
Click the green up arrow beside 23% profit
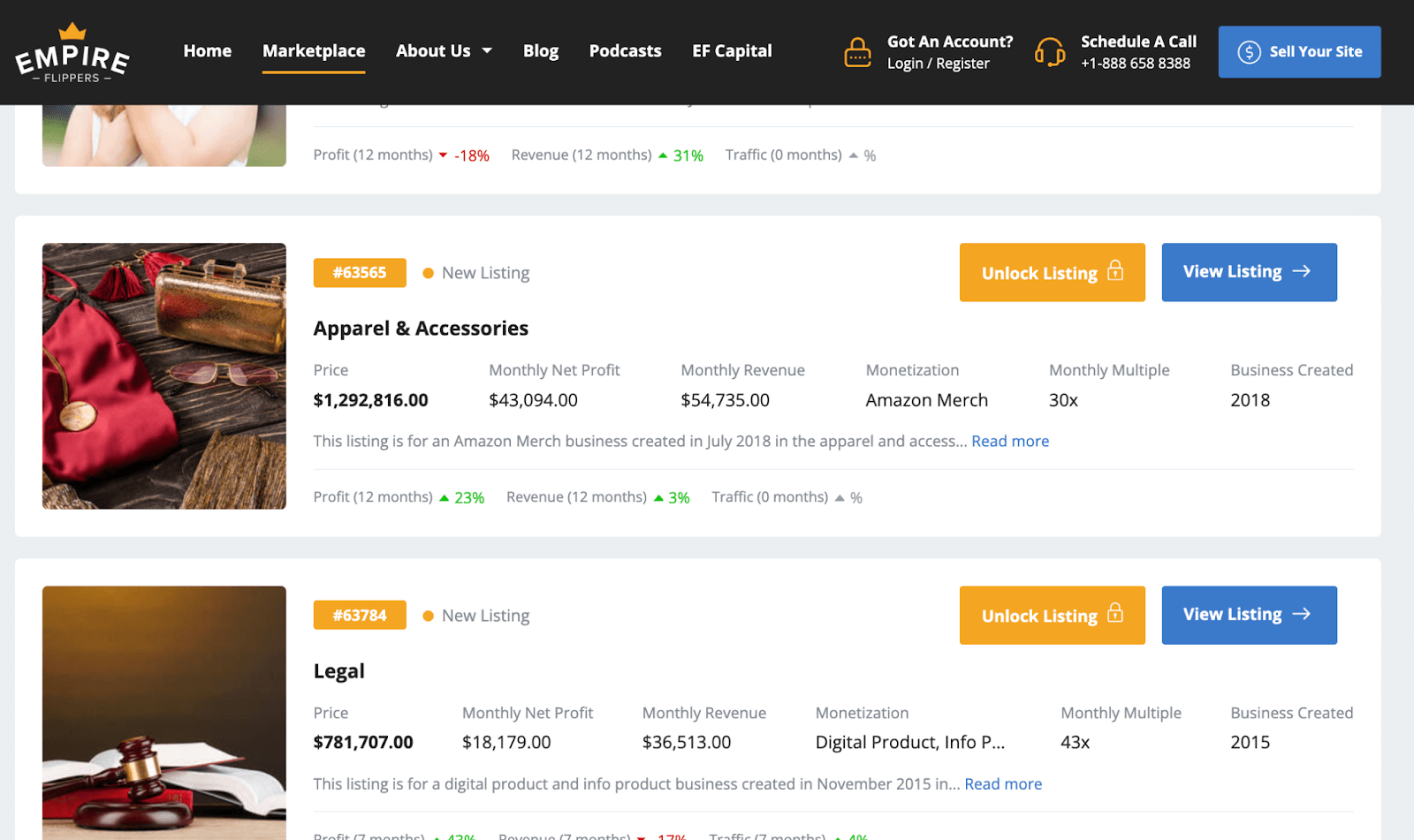[x=445, y=496]
